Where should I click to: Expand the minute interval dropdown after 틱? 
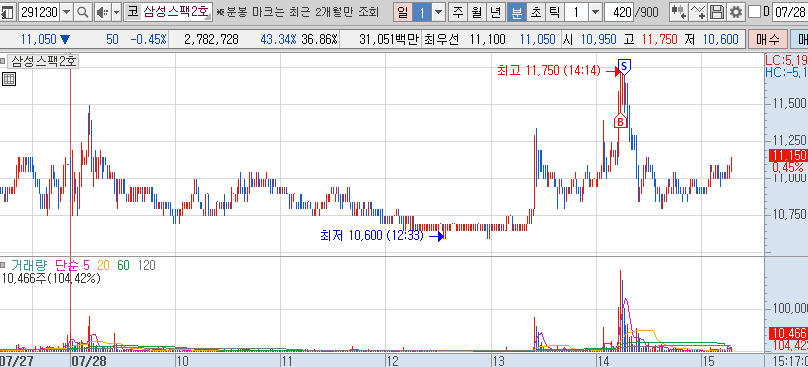595,12
